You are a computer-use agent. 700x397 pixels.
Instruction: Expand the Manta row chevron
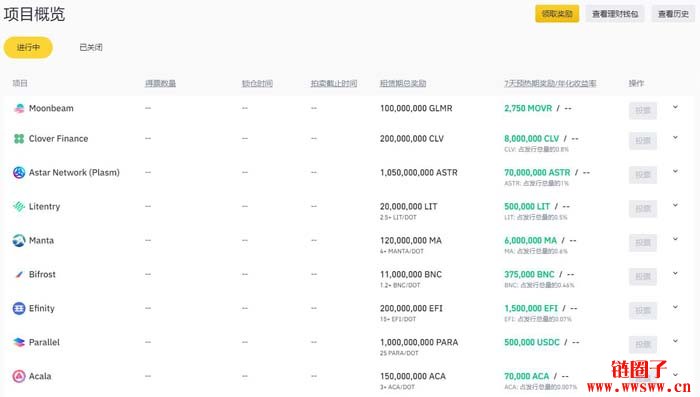pyautogui.click(x=675, y=239)
